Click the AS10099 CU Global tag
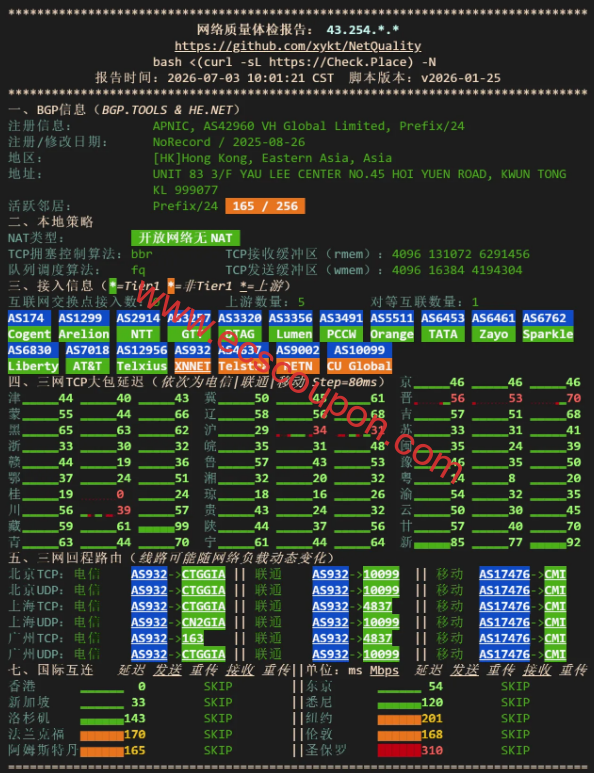Screen dimensions: 594x773 click(359, 358)
